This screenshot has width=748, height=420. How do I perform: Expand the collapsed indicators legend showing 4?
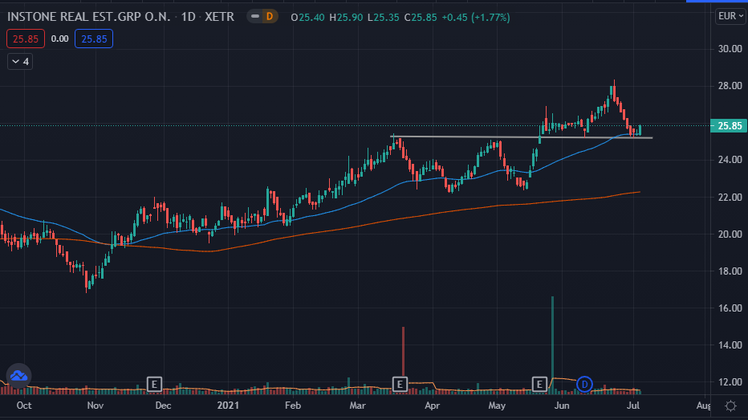click(20, 62)
